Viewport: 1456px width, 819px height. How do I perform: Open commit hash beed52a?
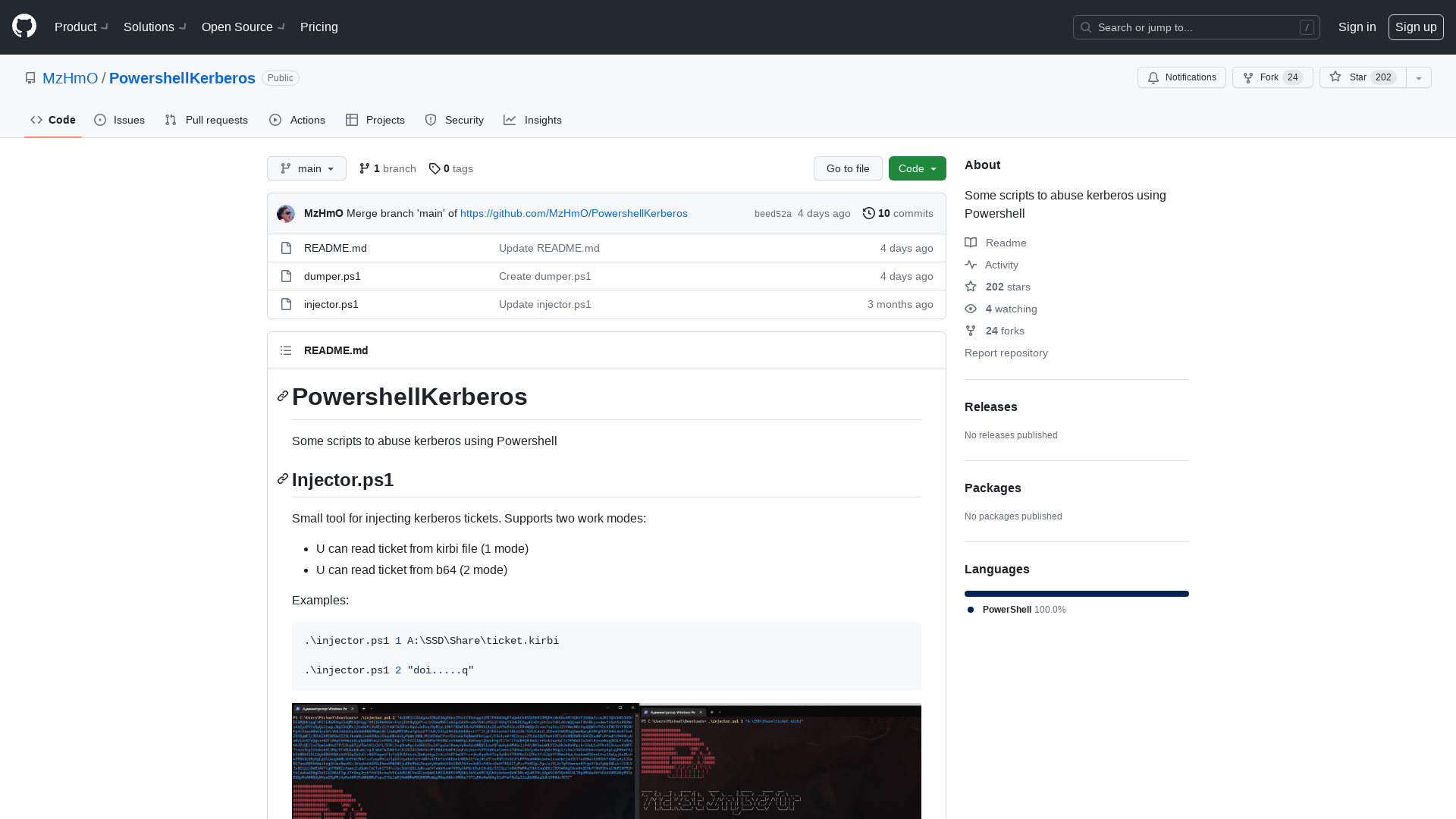[x=773, y=214]
